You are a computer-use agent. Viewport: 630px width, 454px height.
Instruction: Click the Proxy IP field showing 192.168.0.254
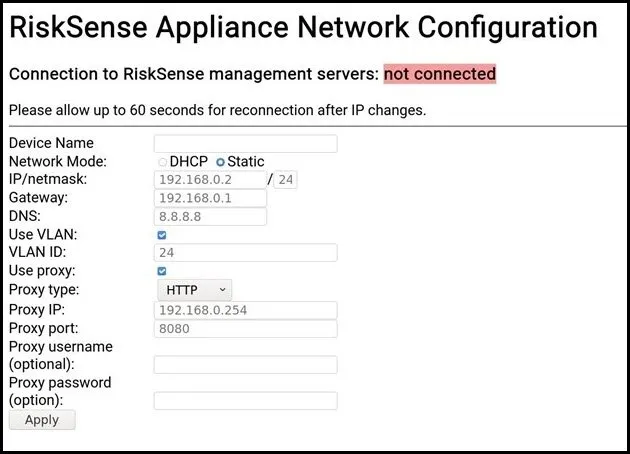(x=245, y=310)
